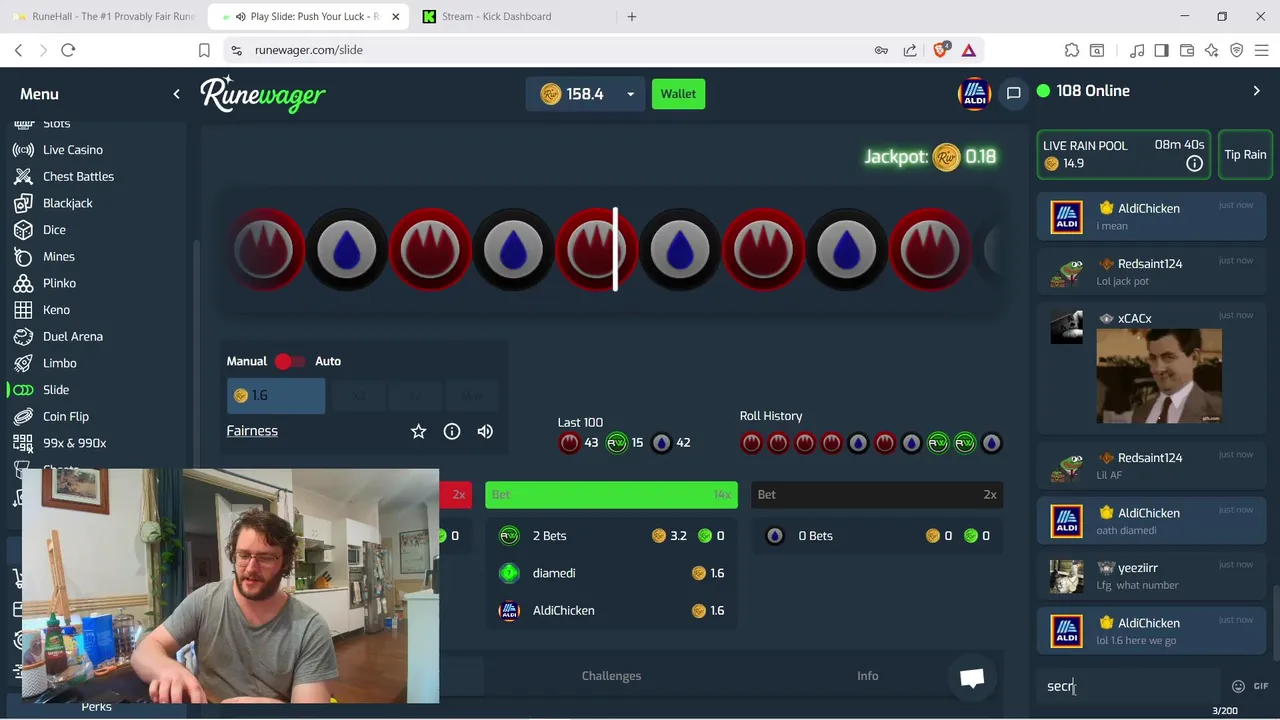Open the GIF picker in chat
The height and width of the screenshot is (720, 1280).
1261,686
